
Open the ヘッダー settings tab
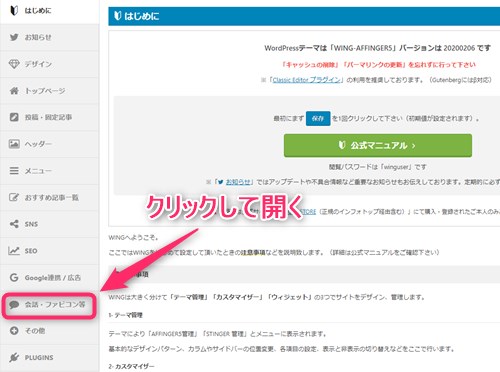pyautogui.click(x=49, y=144)
